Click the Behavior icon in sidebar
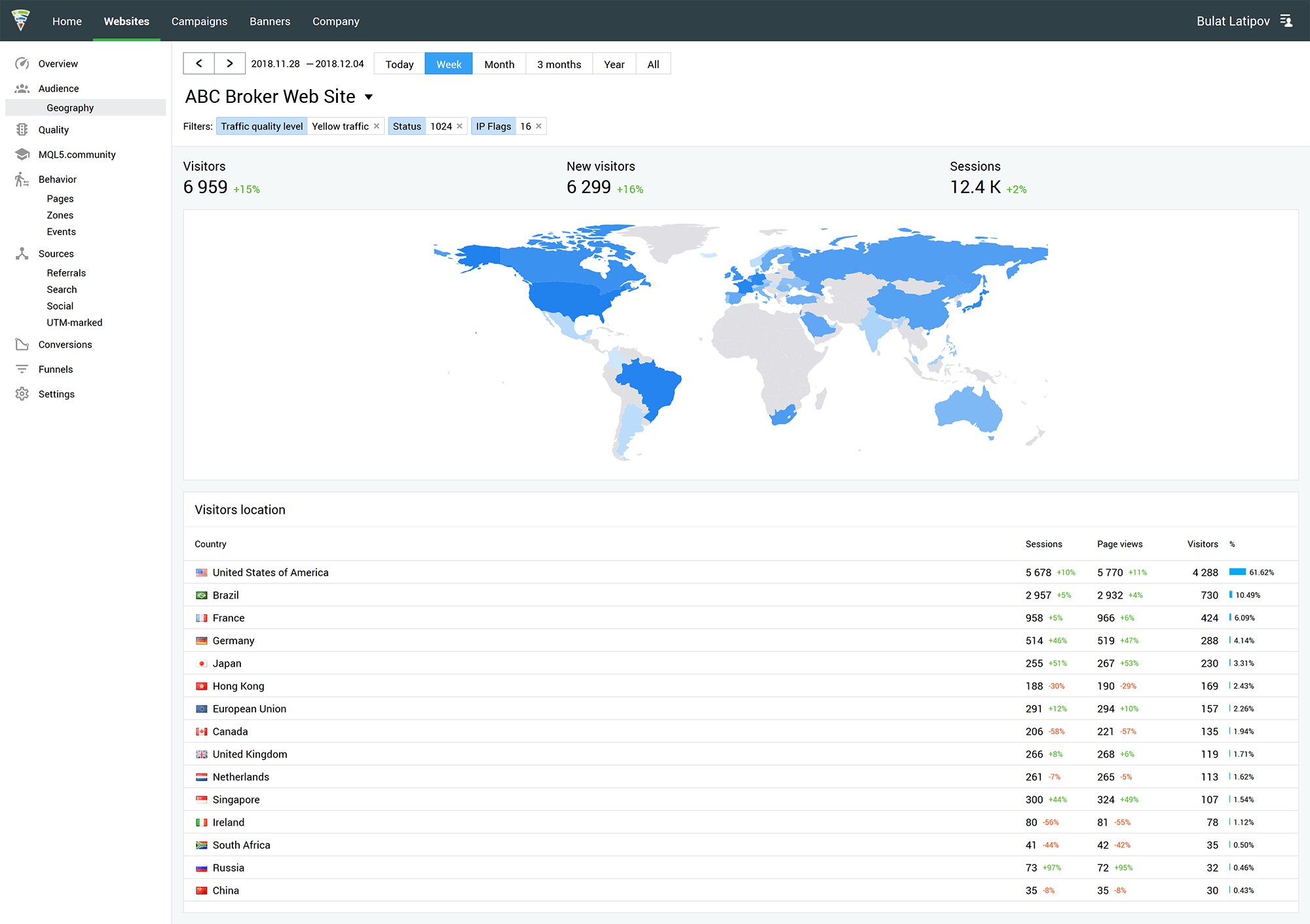This screenshot has height=924, width=1310. pyautogui.click(x=21, y=178)
